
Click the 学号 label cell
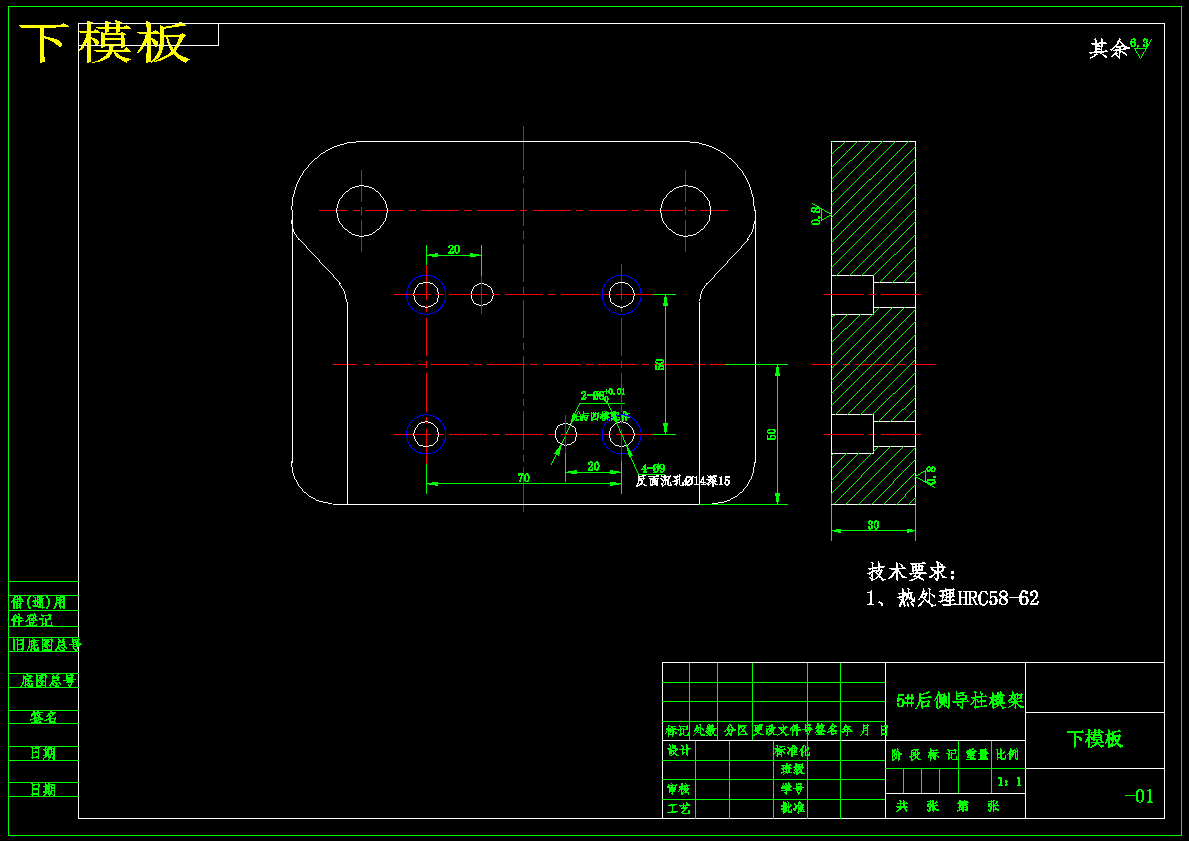tap(792, 789)
